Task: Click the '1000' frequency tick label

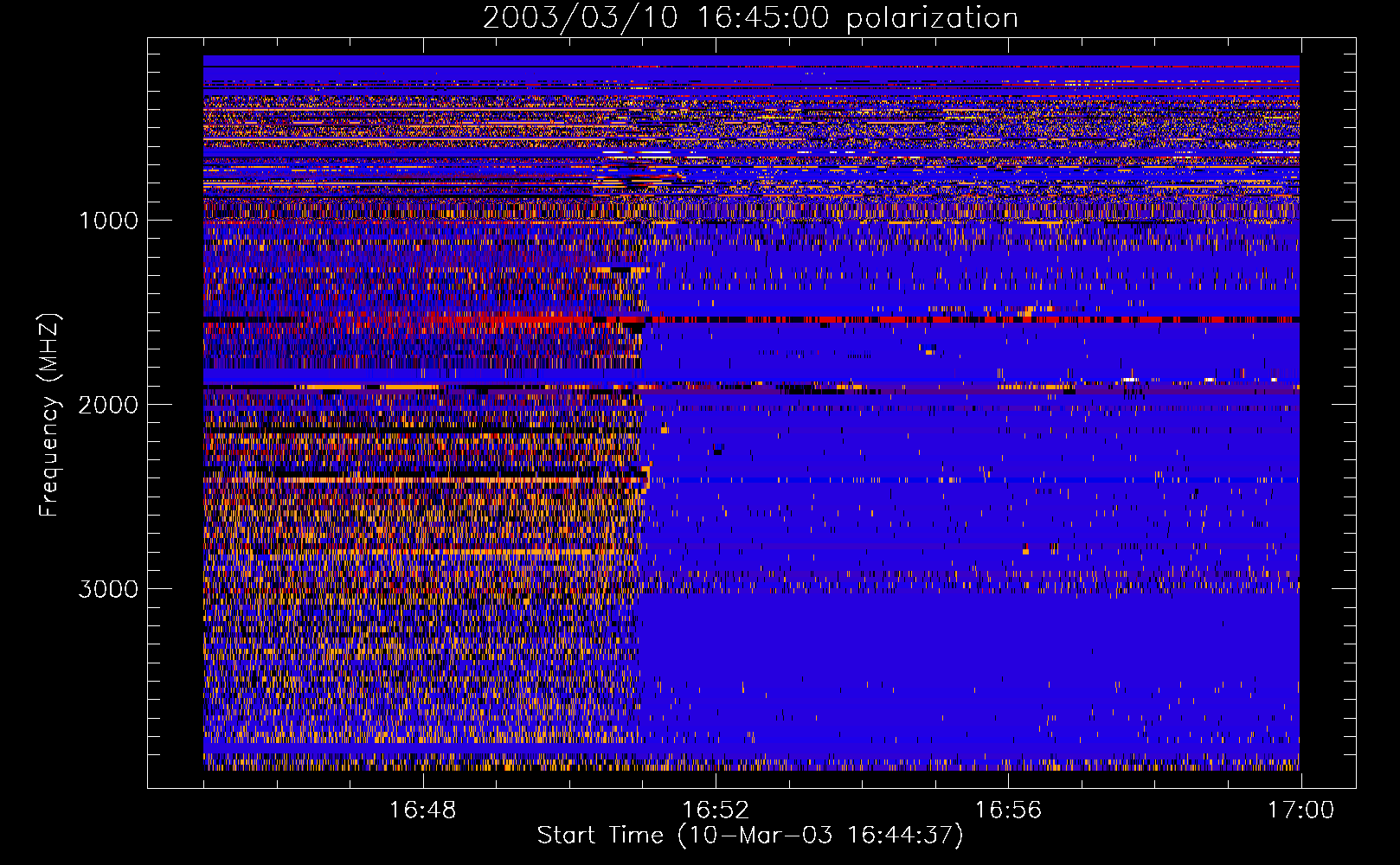Action: coord(109,221)
